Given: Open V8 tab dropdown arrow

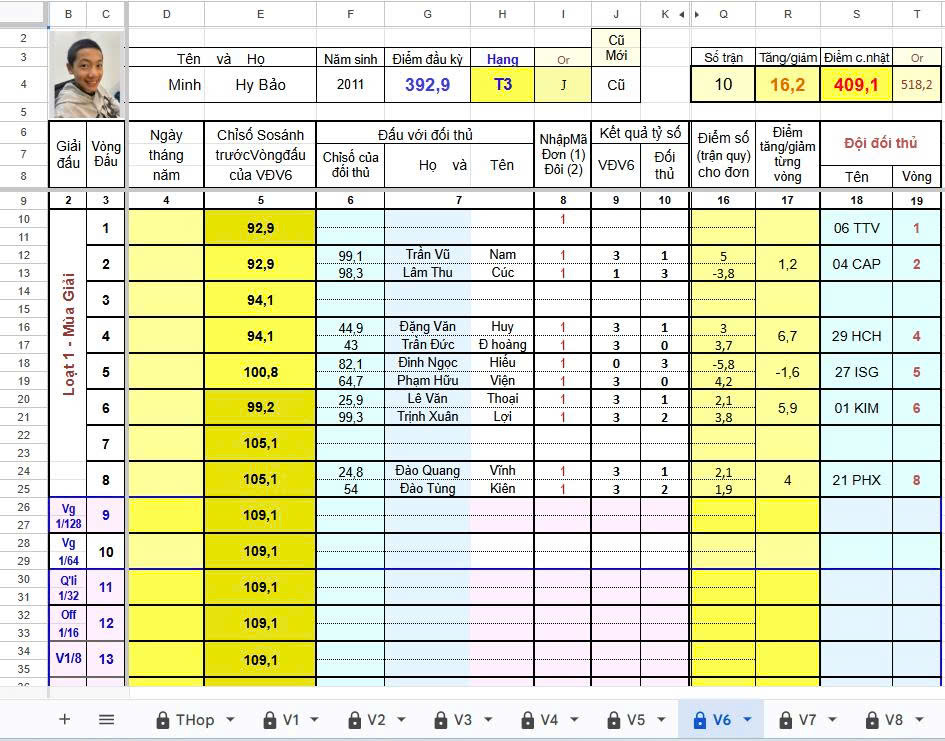Looking at the screenshot, I should coord(919,719).
